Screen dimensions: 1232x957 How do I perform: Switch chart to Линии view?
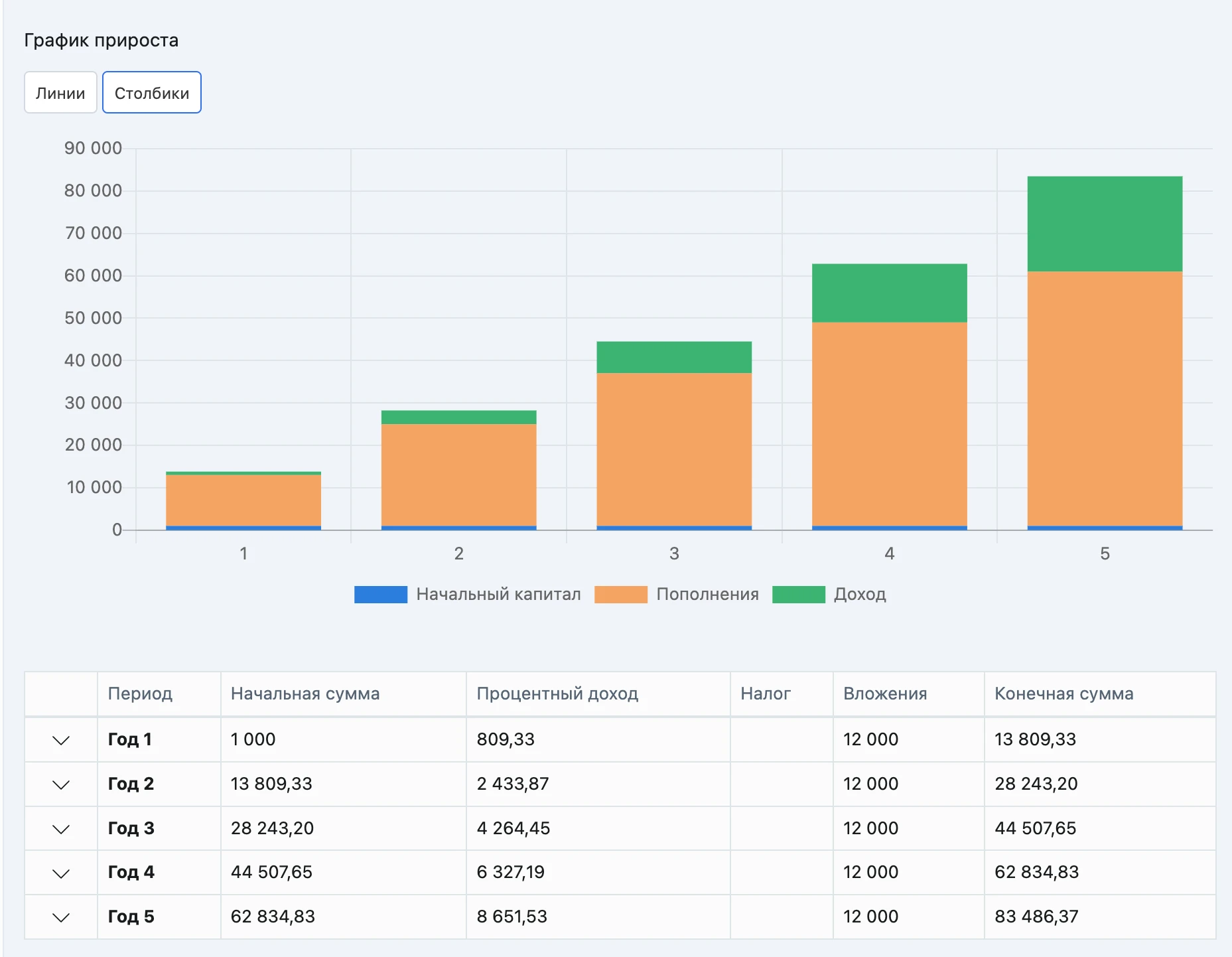pos(60,93)
